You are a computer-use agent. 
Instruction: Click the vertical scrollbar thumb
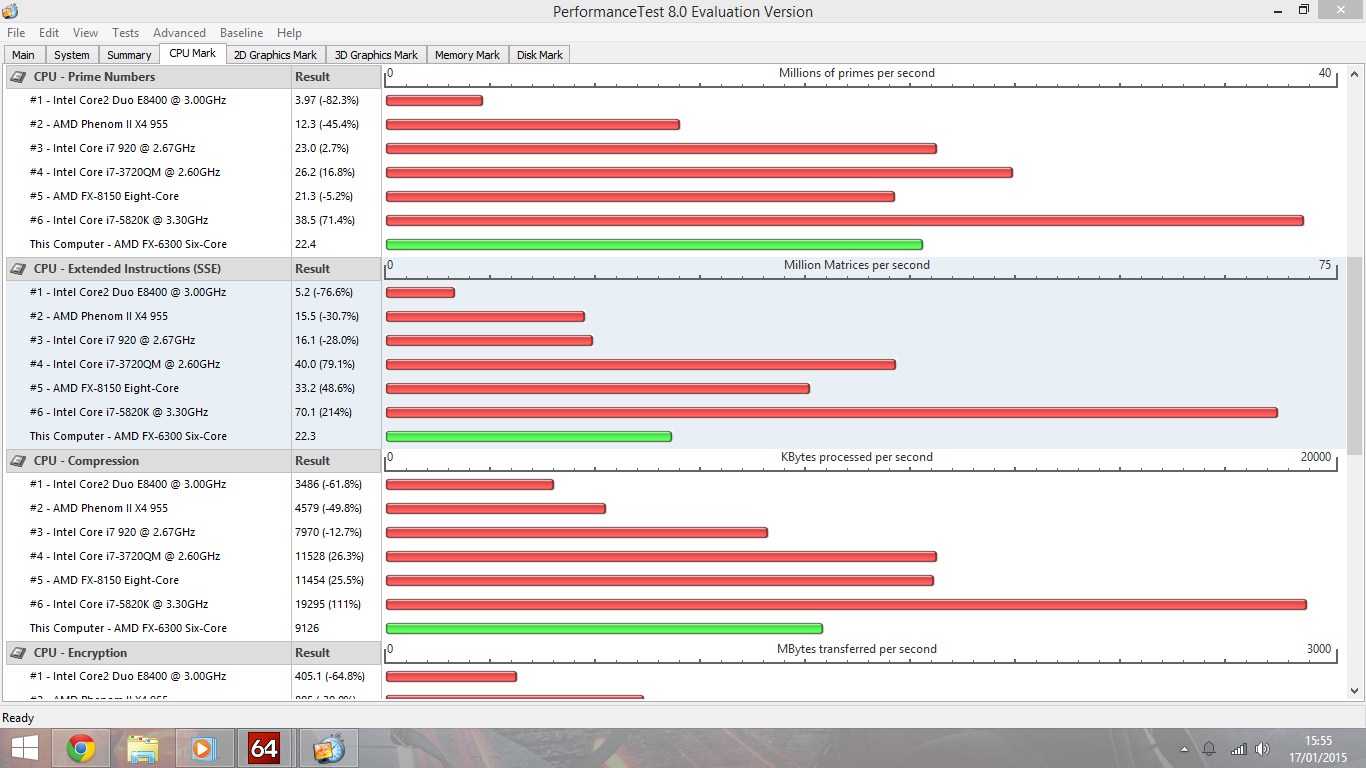point(1355,355)
